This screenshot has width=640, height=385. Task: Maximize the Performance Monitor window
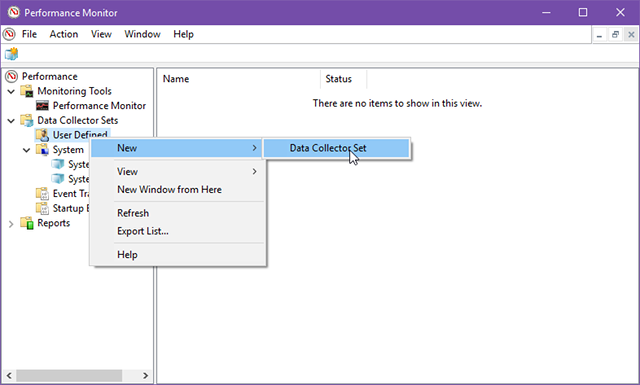583,13
